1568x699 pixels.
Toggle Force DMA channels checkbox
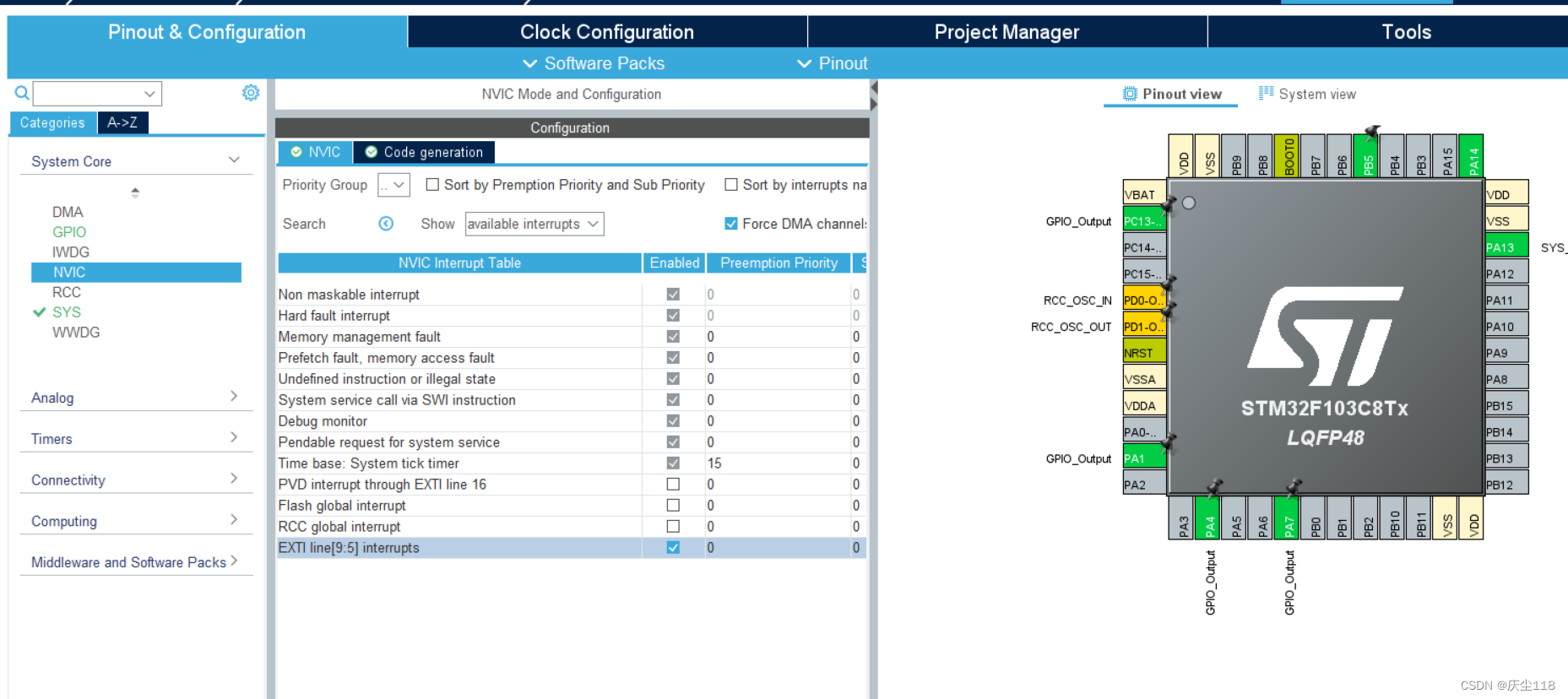pos(731,224)
